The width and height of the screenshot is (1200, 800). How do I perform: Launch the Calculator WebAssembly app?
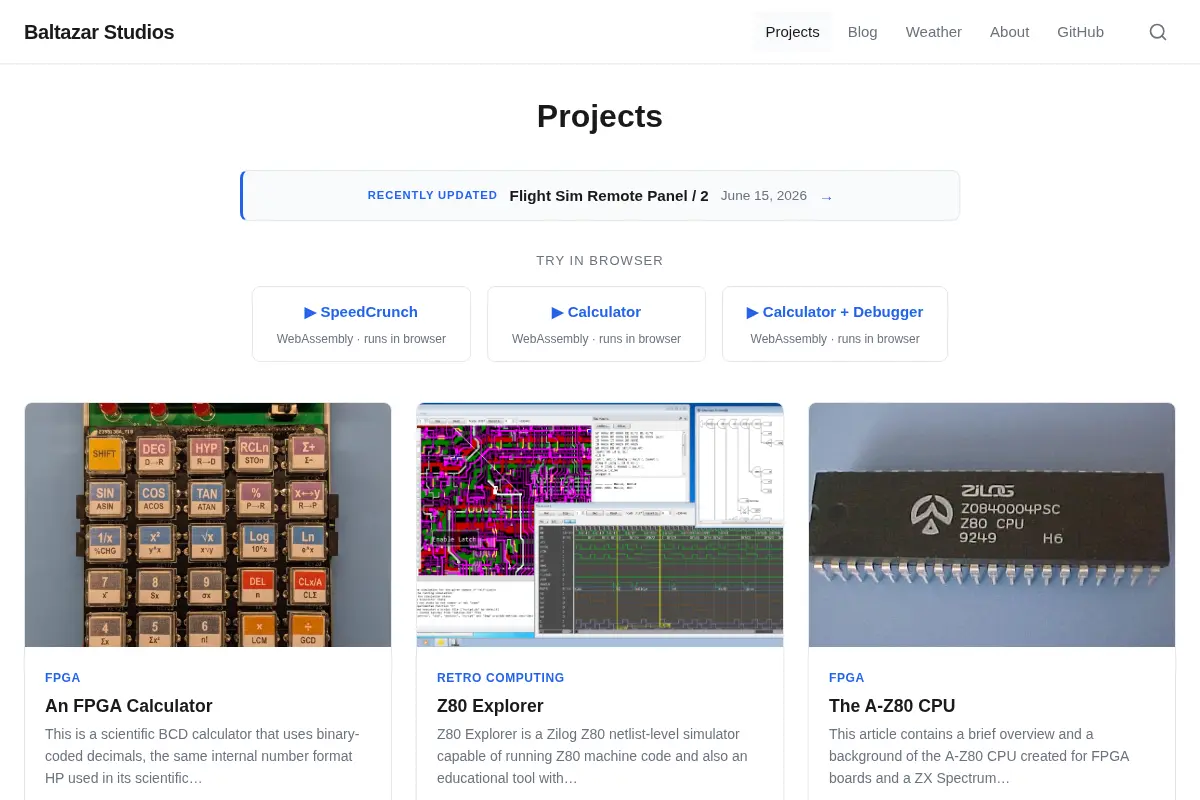(x=596, y=324)
